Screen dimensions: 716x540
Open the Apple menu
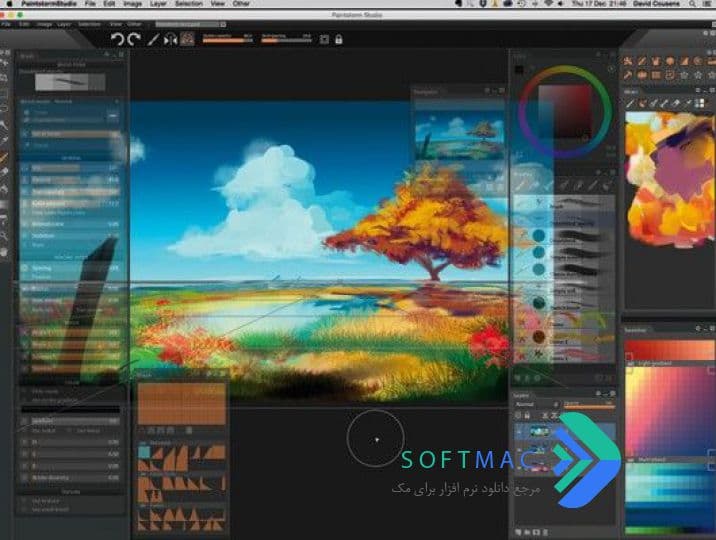pyautogui.click(x=9, y=4)
